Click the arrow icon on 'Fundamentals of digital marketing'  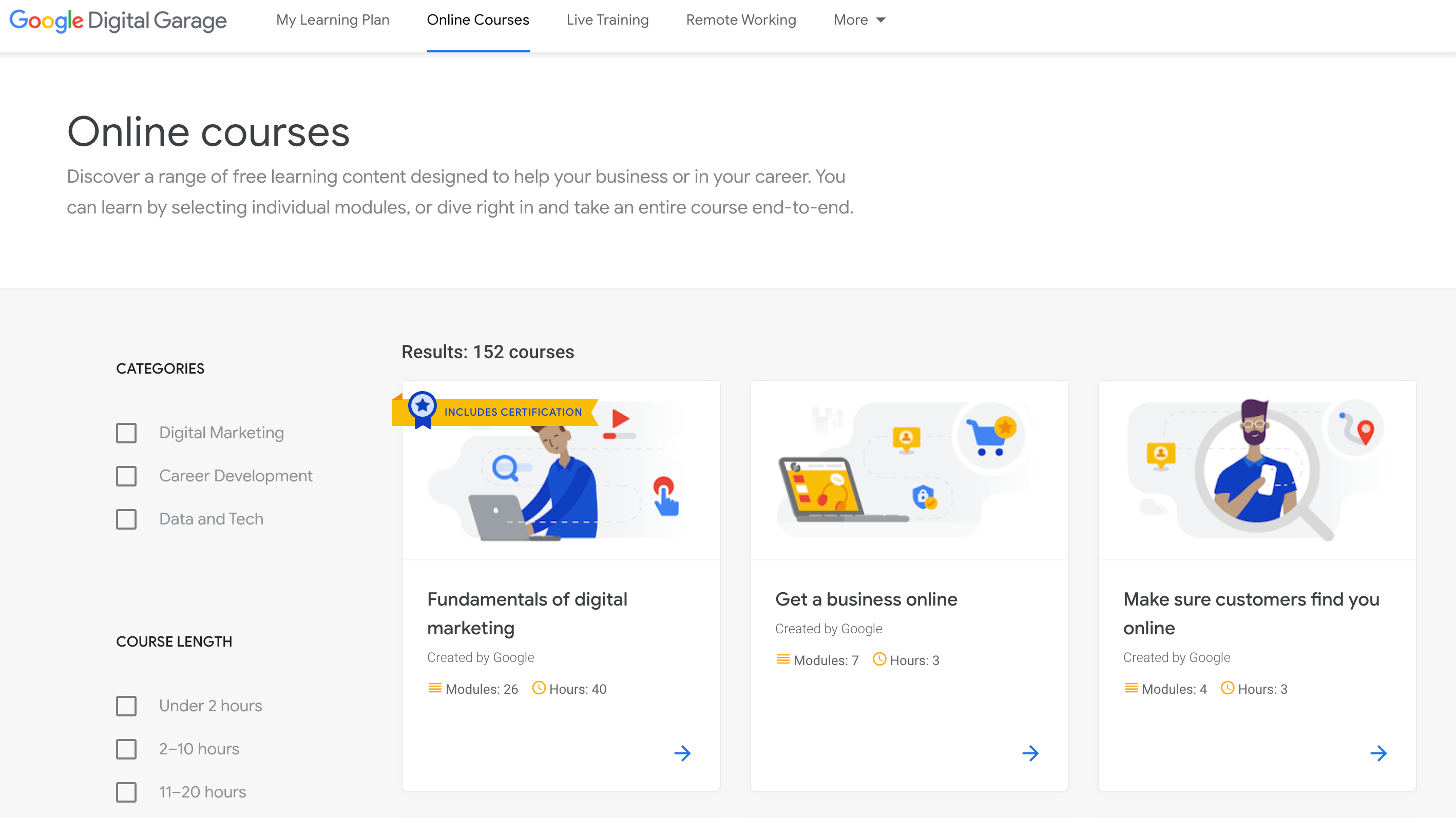pyautogui.click(x=684, y=753)
